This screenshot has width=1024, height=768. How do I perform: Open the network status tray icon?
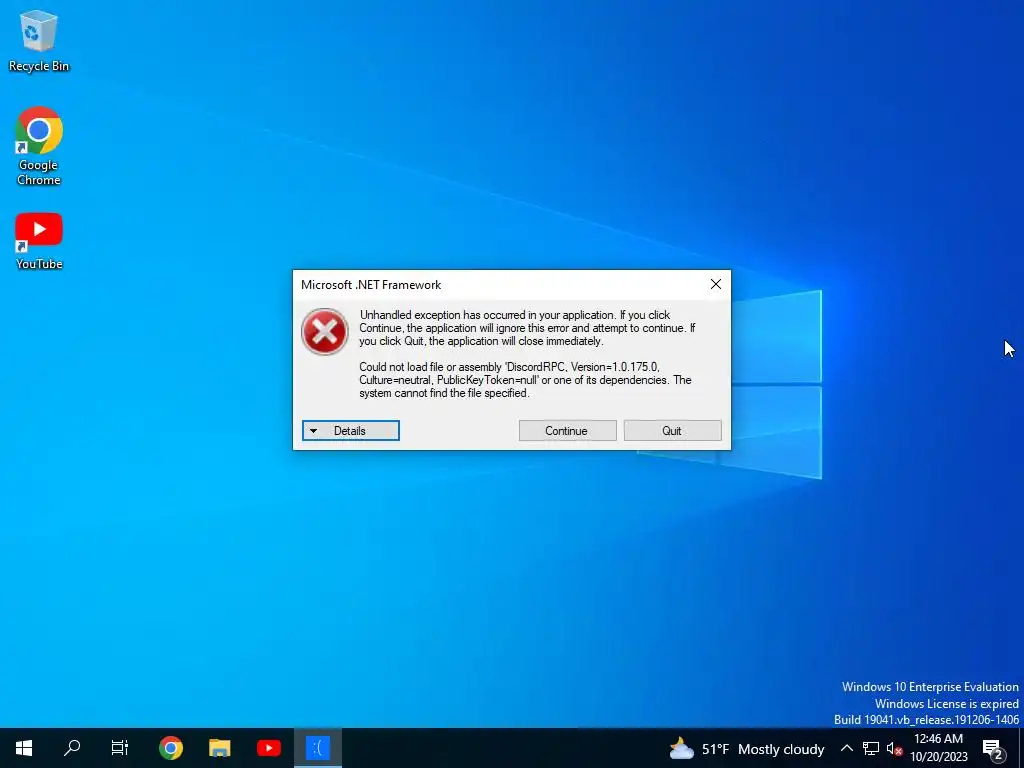tap(871, 748)
